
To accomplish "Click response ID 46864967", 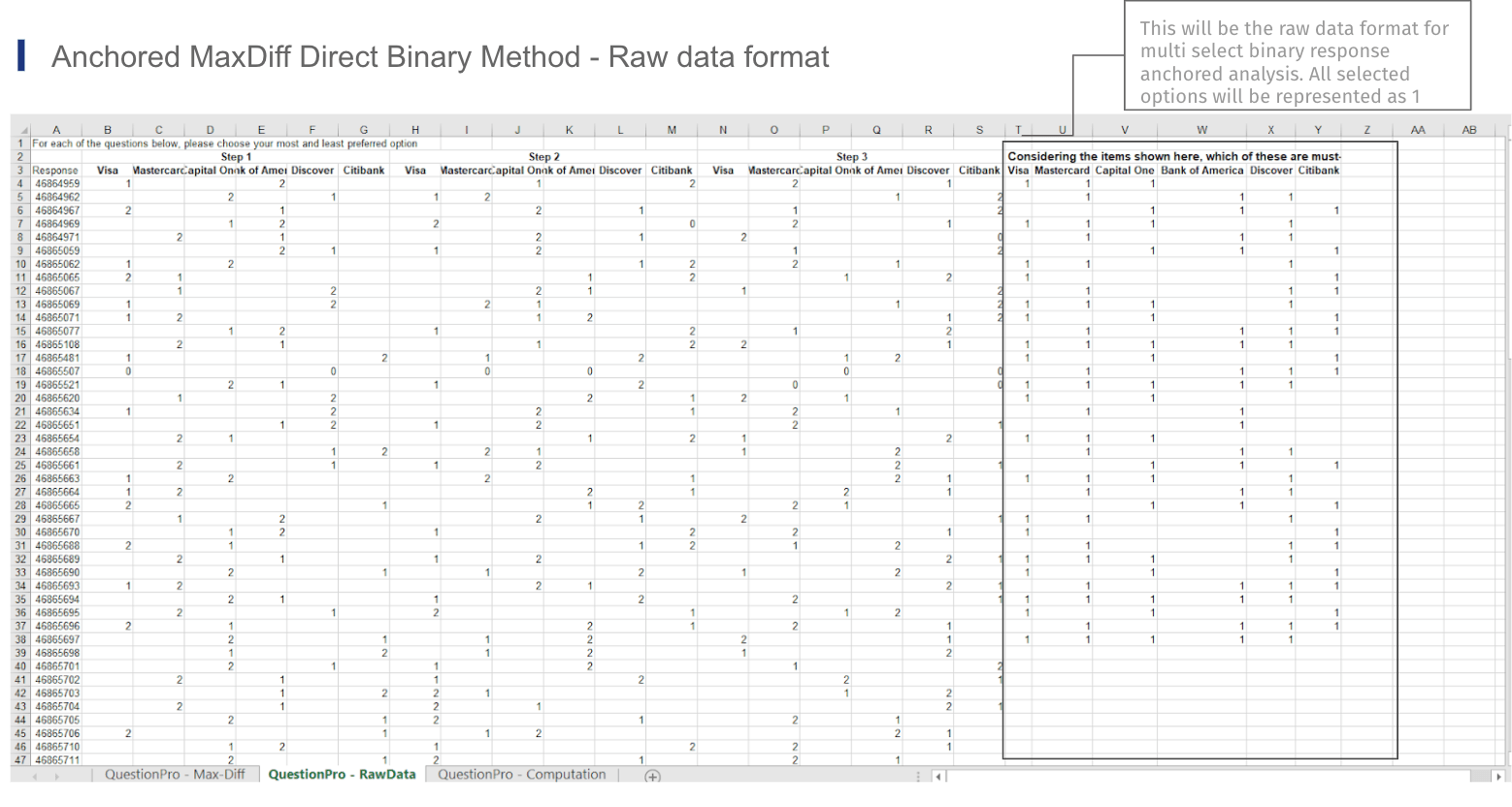I will [56, 210].
